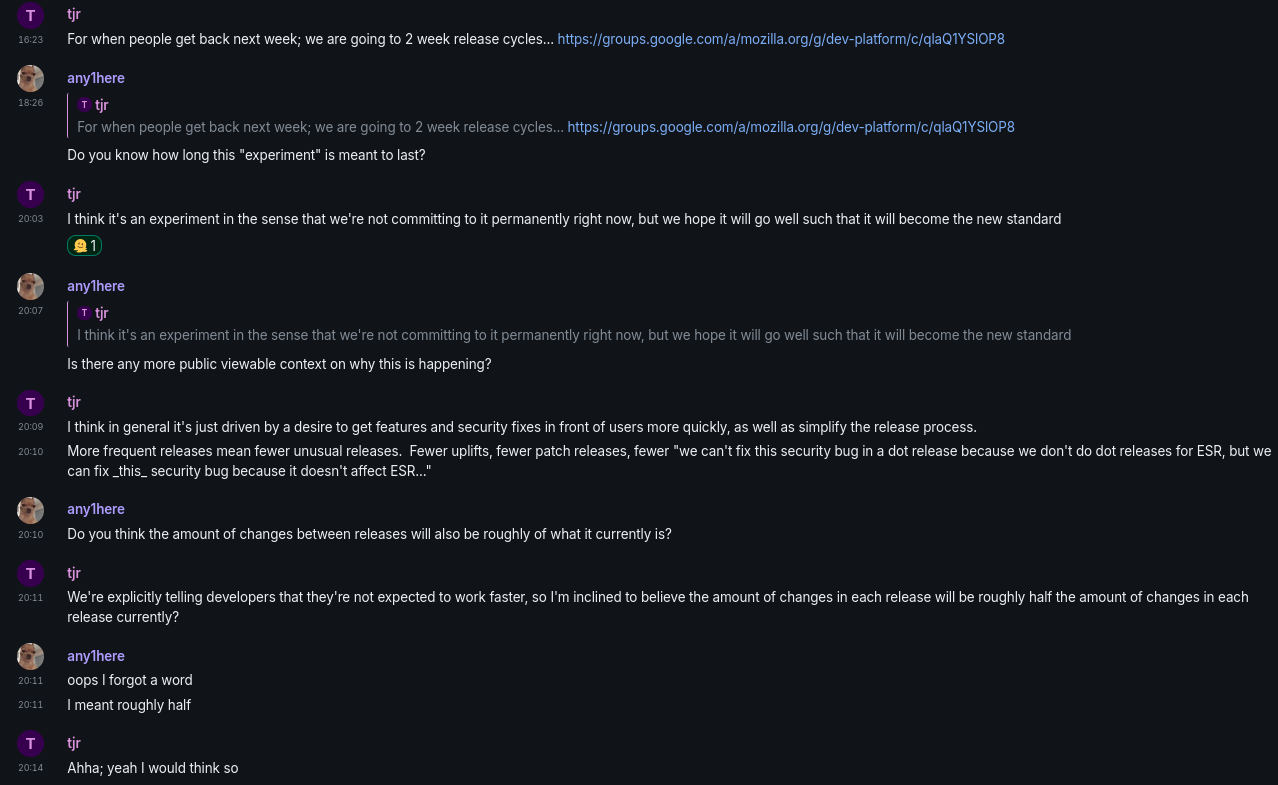Click the any1here username at 18:26 message
1278x785 pixels.
tap(96, 78)
